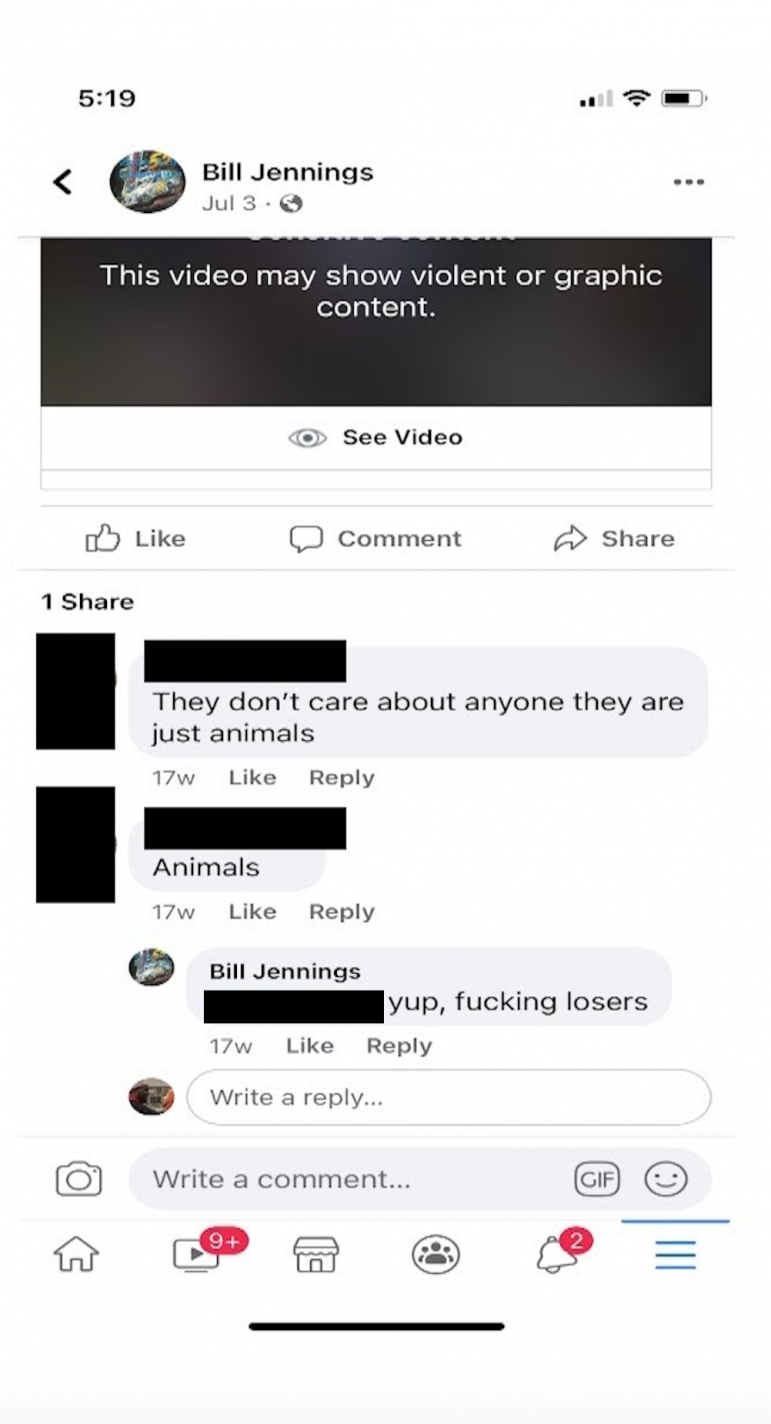Image resolution: width=771 pixels, height=1424 pixels.
Task: Open the 1 Share list
Action: [x=87, y=601]
